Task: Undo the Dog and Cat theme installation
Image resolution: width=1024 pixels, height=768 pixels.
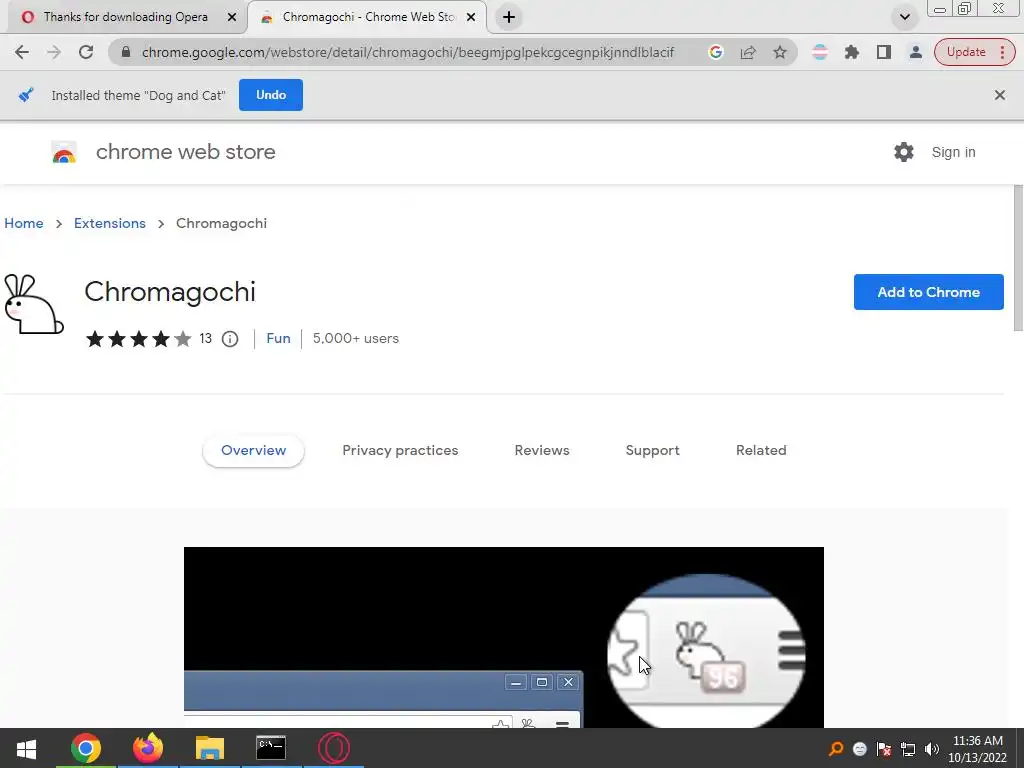Action: coord(270,95)
